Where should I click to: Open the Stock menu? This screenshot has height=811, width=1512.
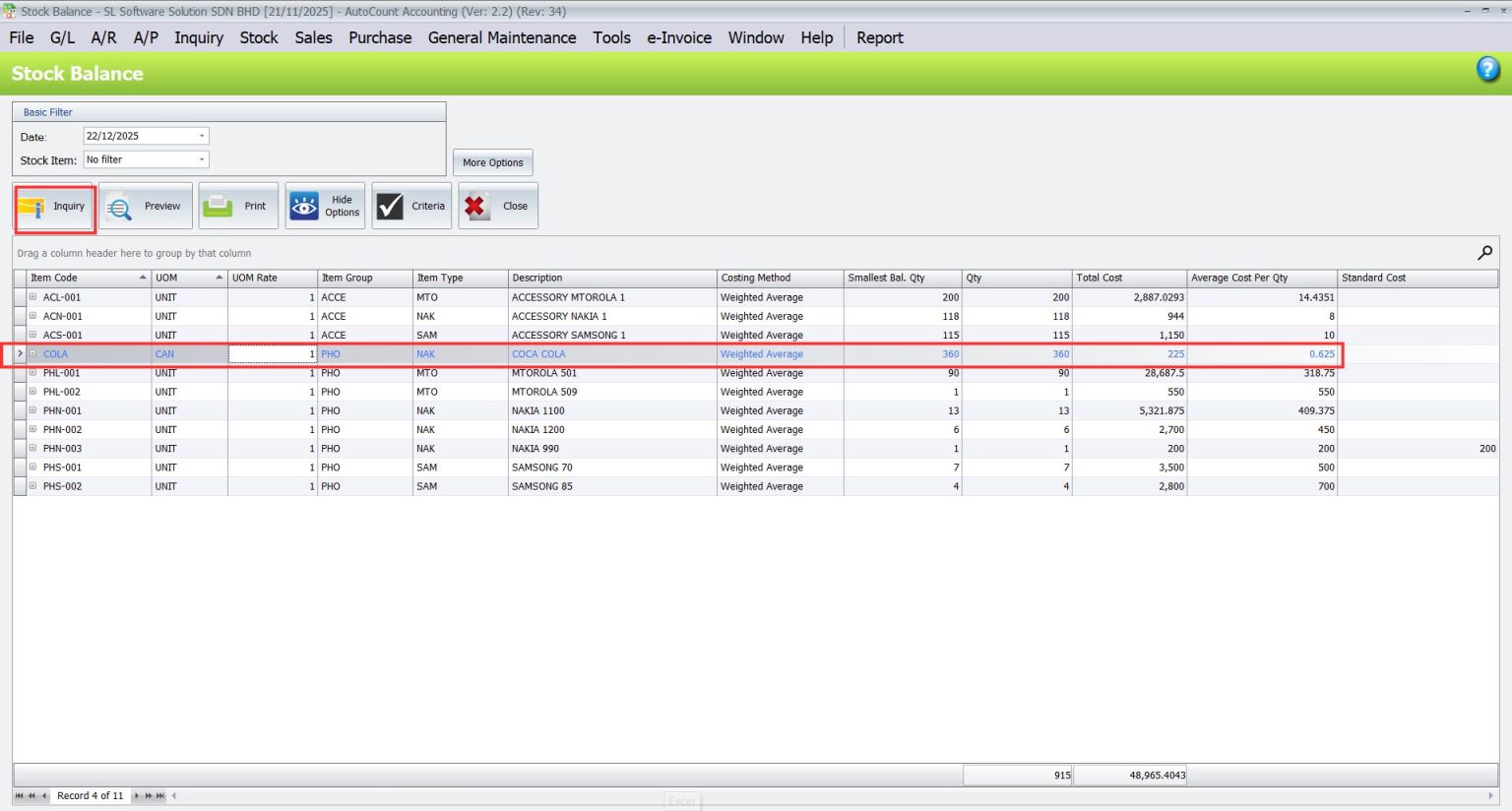click(259, 37)
